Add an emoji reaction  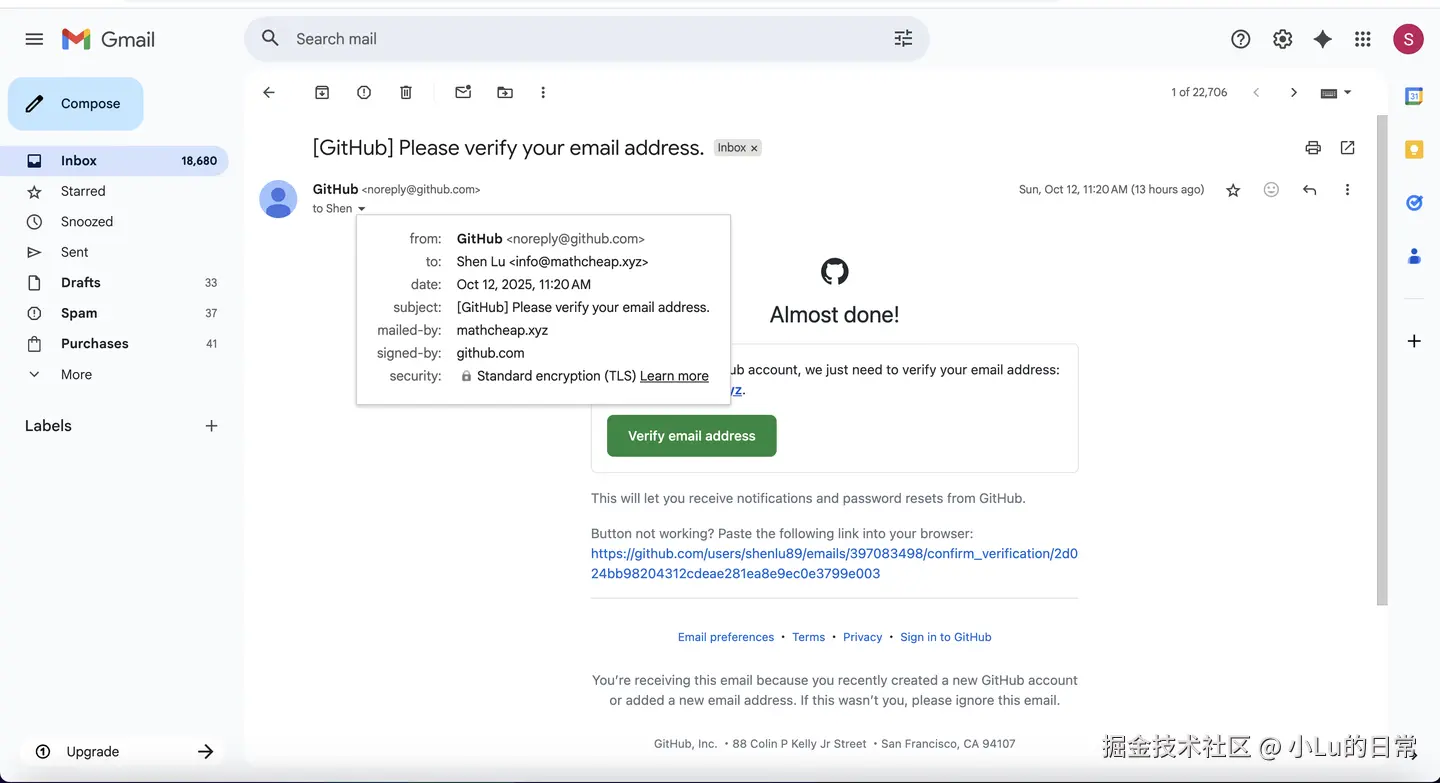pos(1271,190)
